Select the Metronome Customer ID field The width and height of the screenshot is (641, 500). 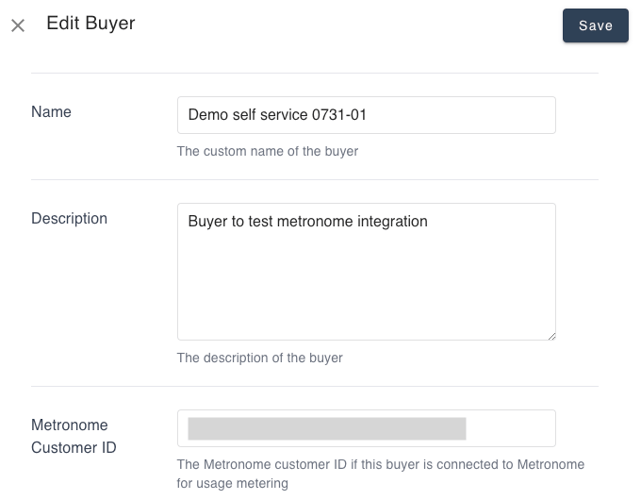point(510,428)
